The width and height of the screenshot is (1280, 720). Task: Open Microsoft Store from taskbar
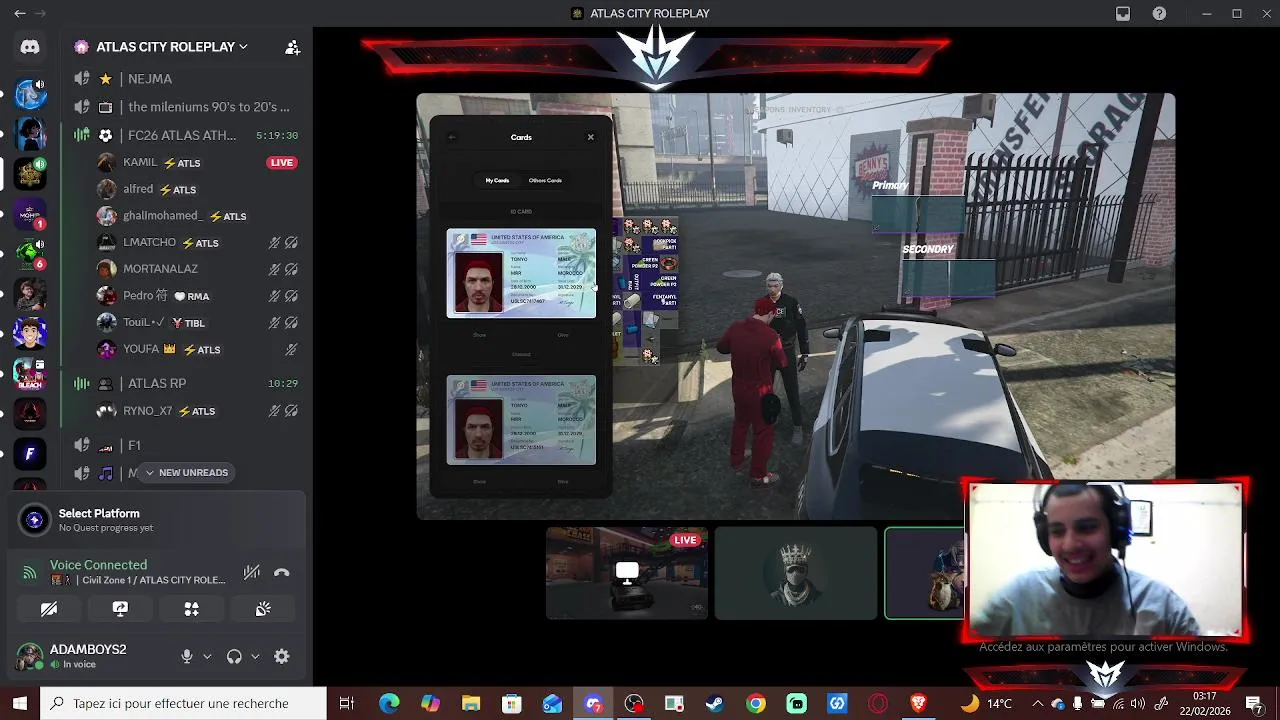click(x=512, y=703)
